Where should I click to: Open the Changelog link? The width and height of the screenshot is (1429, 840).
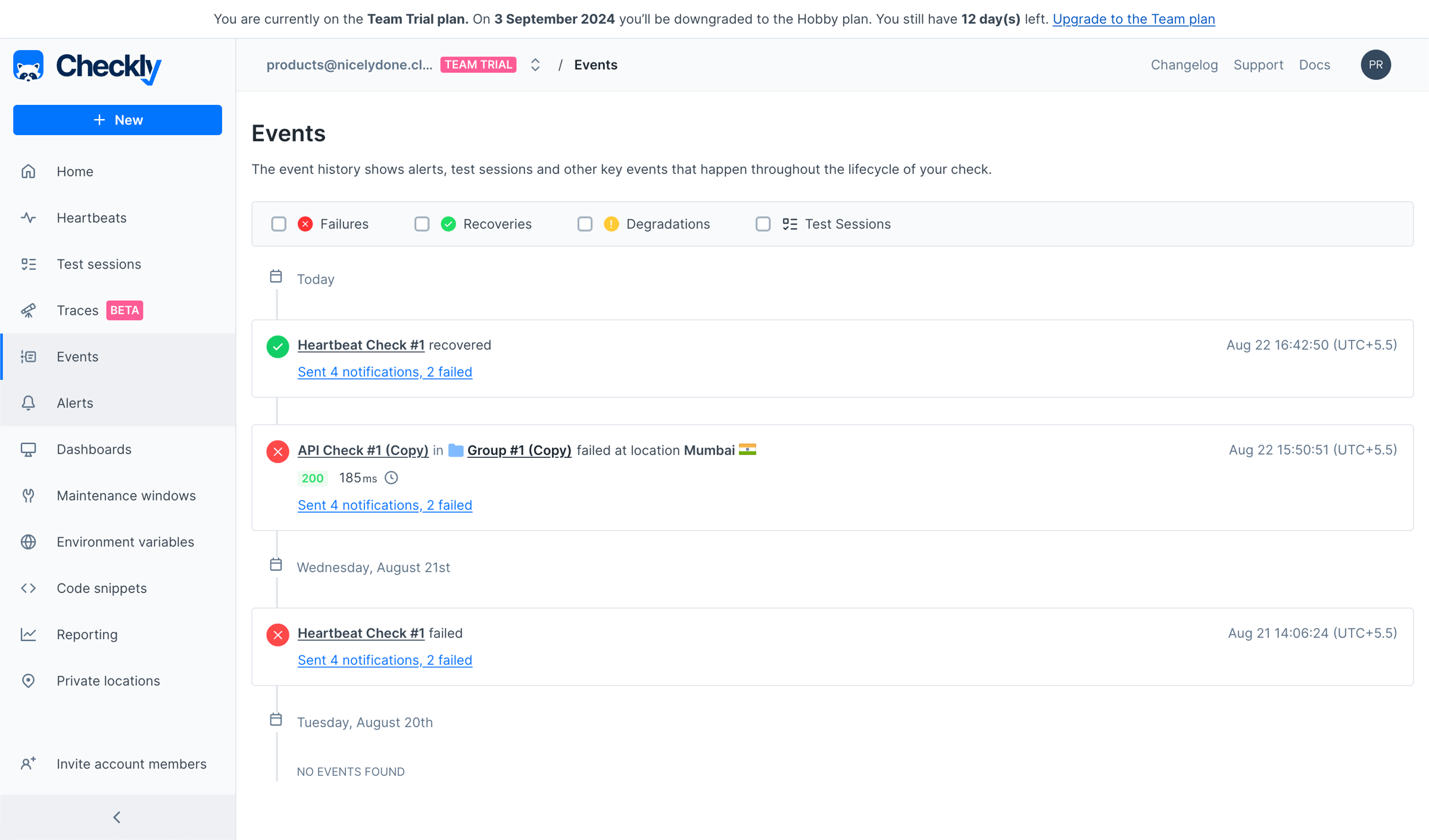pos(1184,65)
